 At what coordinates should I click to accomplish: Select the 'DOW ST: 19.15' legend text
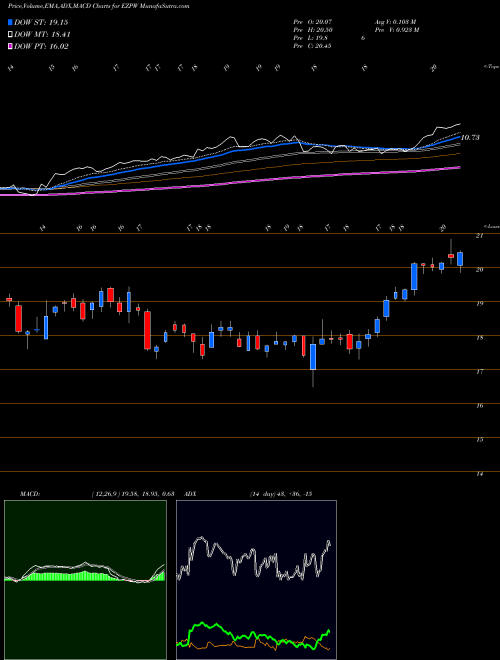pos(41,22)
